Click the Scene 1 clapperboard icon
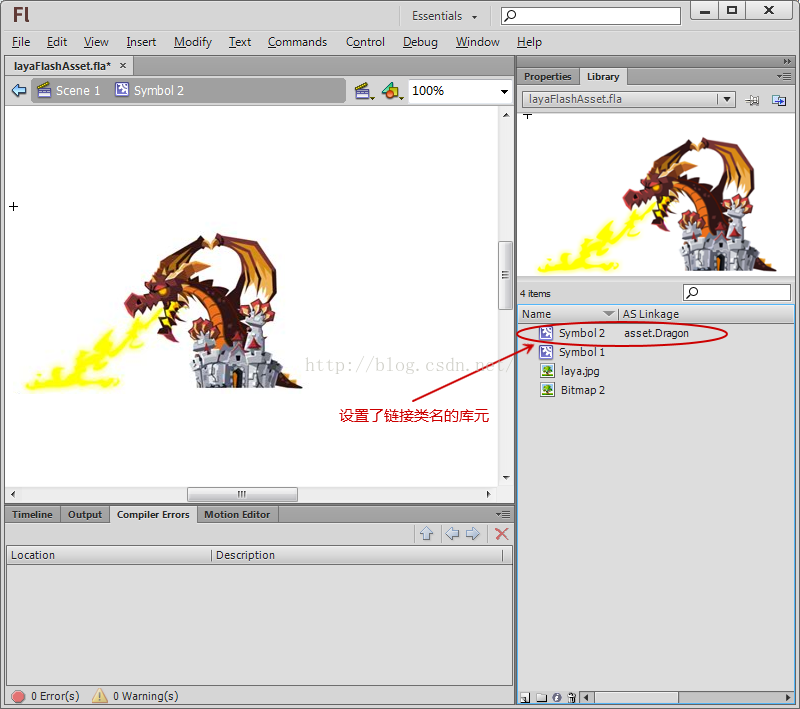This screenshot has width=800, height=709. coord(44,90)
